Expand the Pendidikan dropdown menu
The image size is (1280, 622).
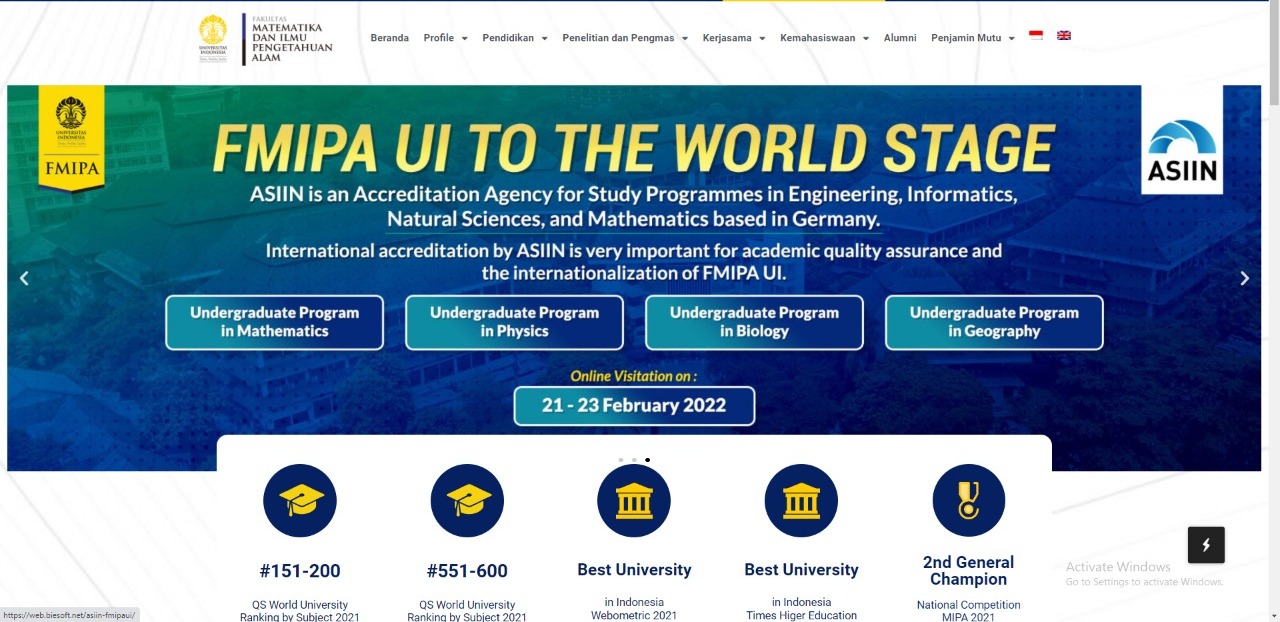[515, 38]
